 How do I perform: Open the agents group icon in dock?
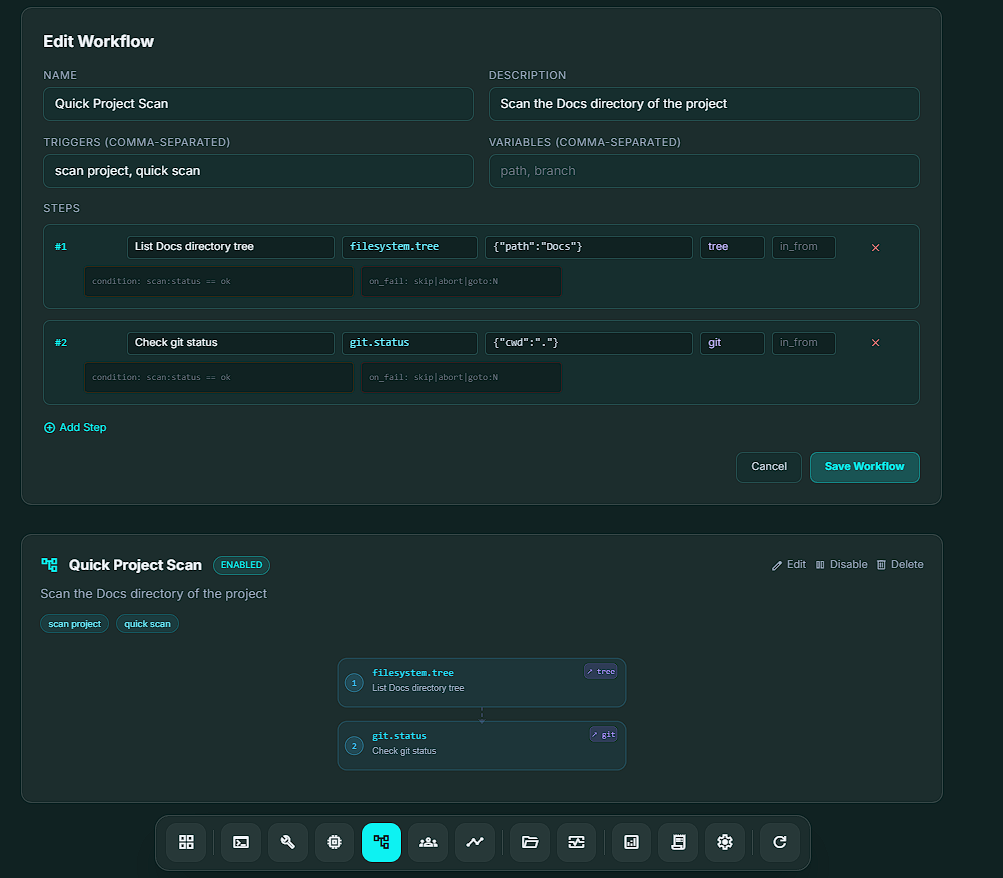[428, 842]
